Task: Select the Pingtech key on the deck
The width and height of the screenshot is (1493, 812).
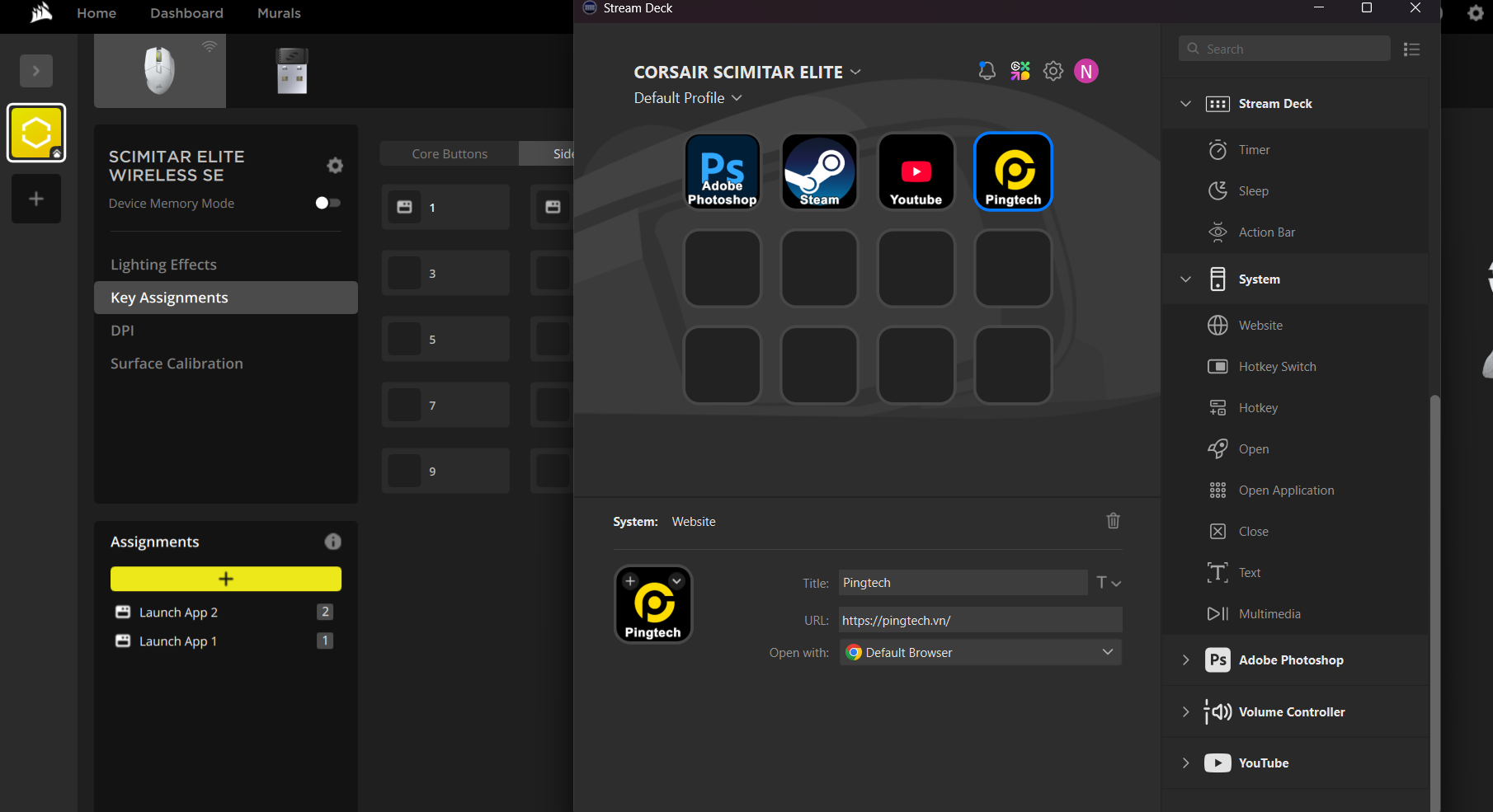Action: click(1013, 171)
